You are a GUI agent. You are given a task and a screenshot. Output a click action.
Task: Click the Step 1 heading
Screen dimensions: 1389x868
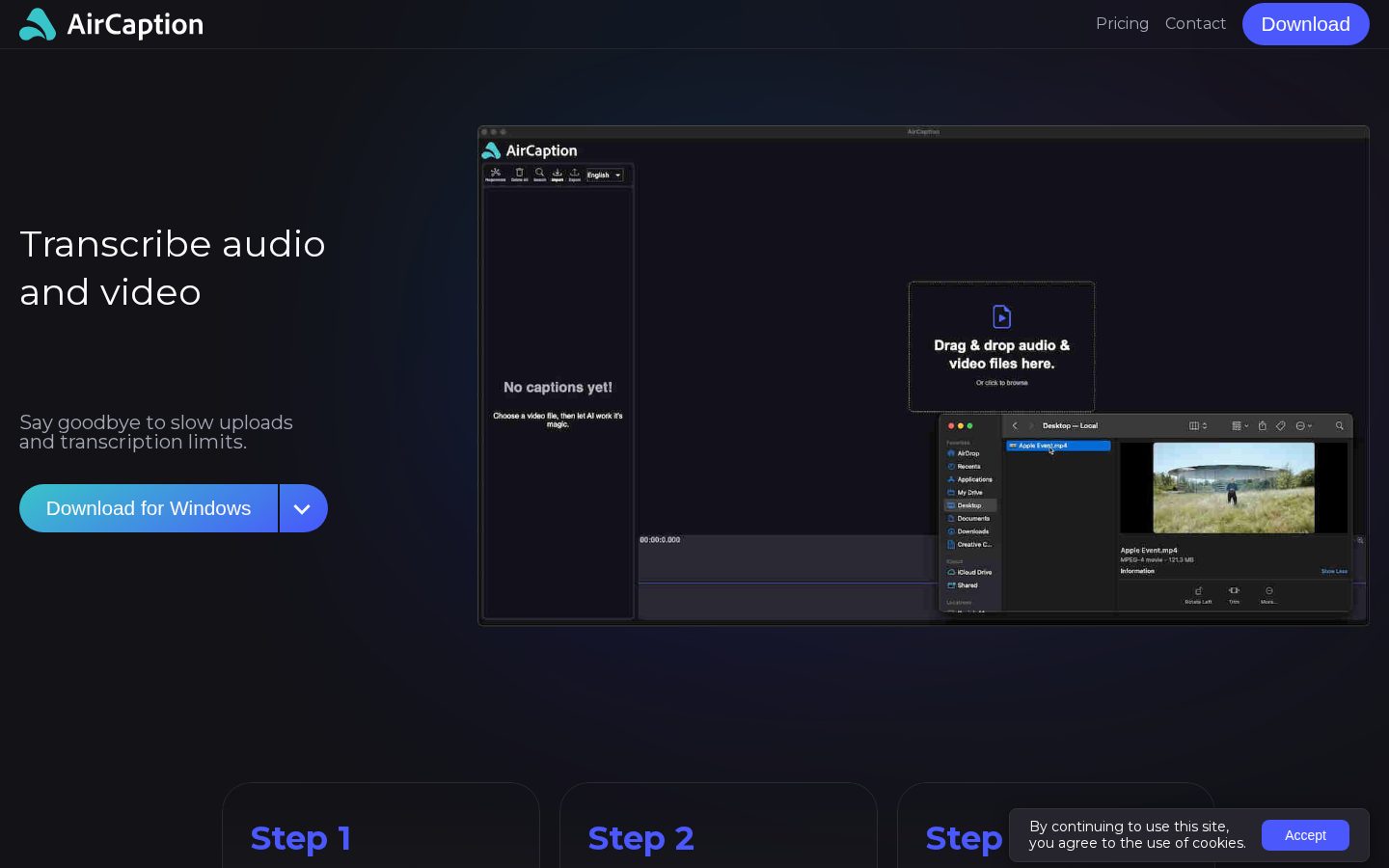click(x=300, y=838)
